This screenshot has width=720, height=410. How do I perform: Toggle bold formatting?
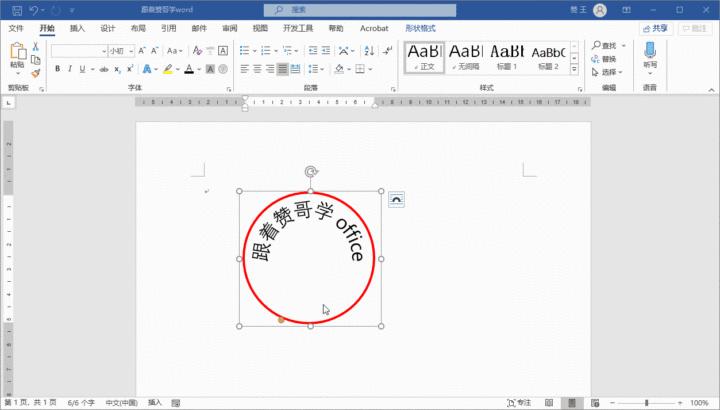[x=57, y=69]
